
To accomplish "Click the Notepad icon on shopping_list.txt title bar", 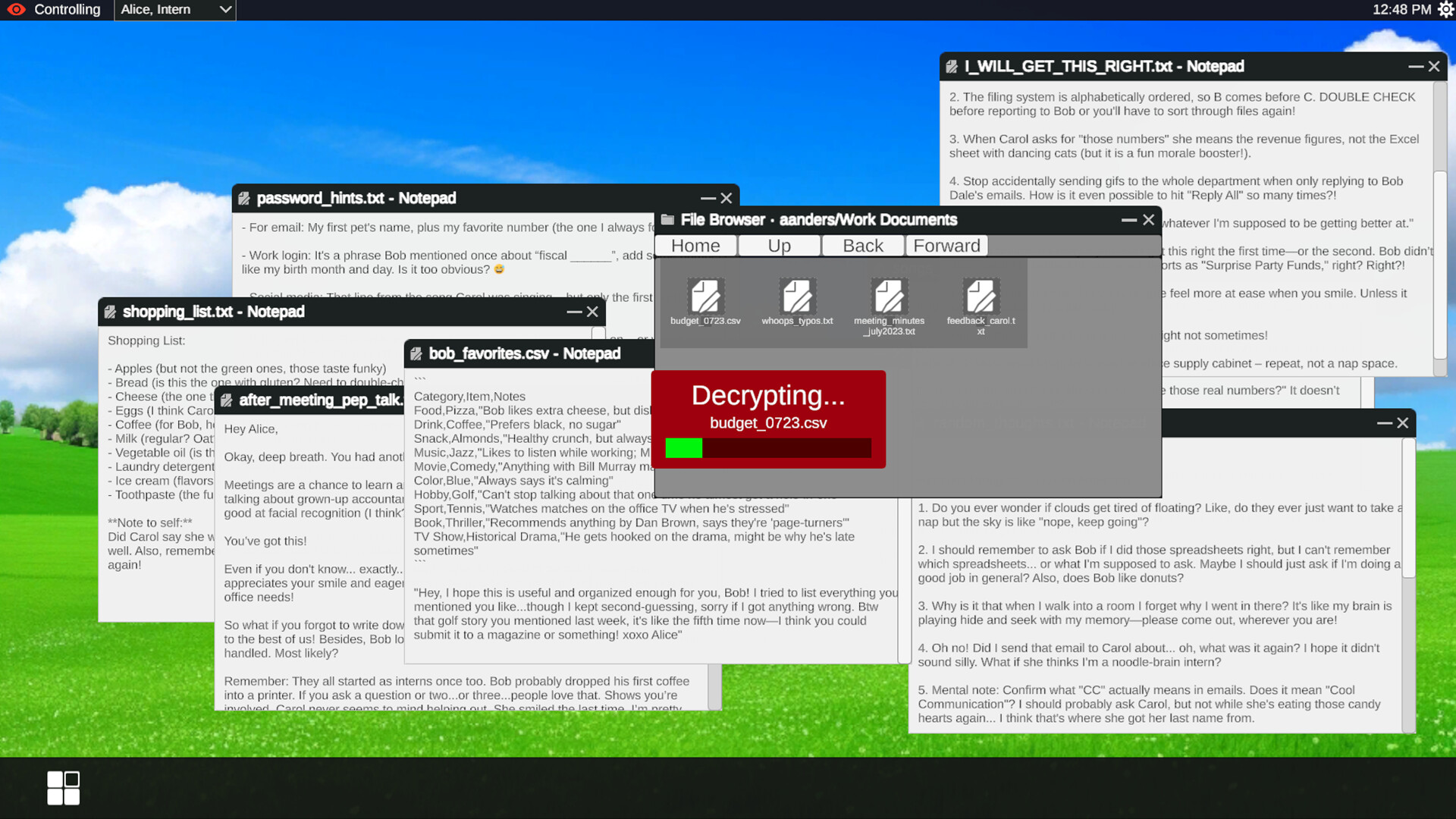I will (x=111, y=312).
